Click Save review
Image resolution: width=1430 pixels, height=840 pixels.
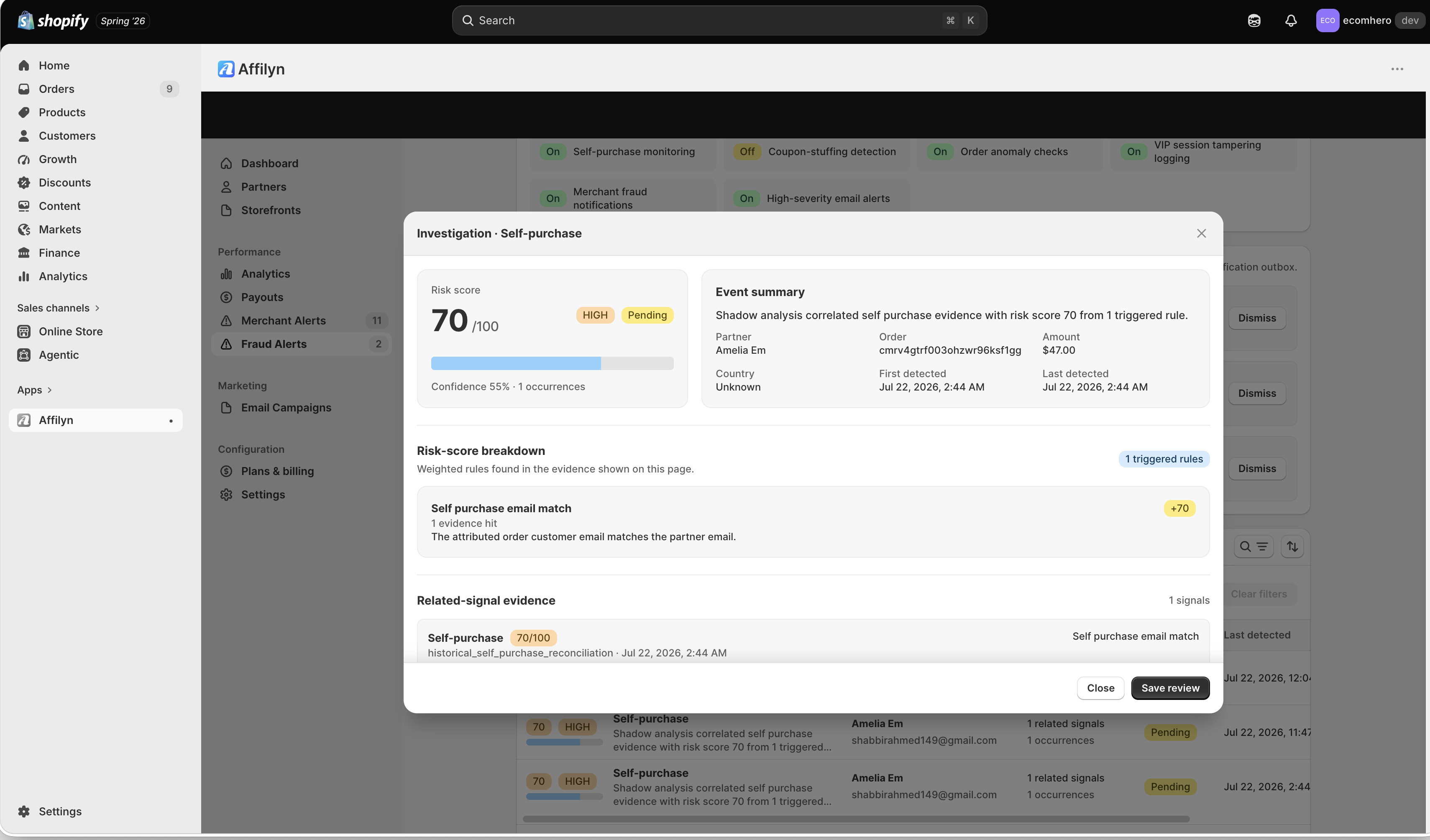pyautogui.click(x=1170, y=688)
